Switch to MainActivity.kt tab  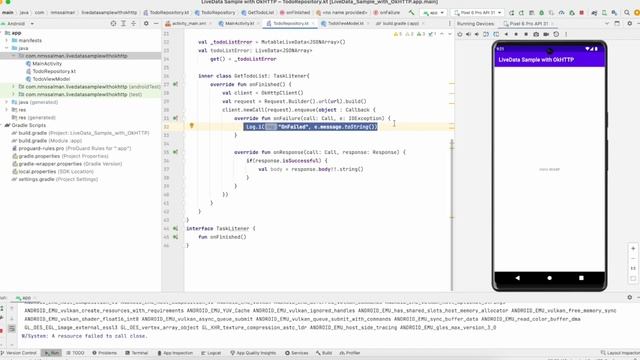[239, 24]
